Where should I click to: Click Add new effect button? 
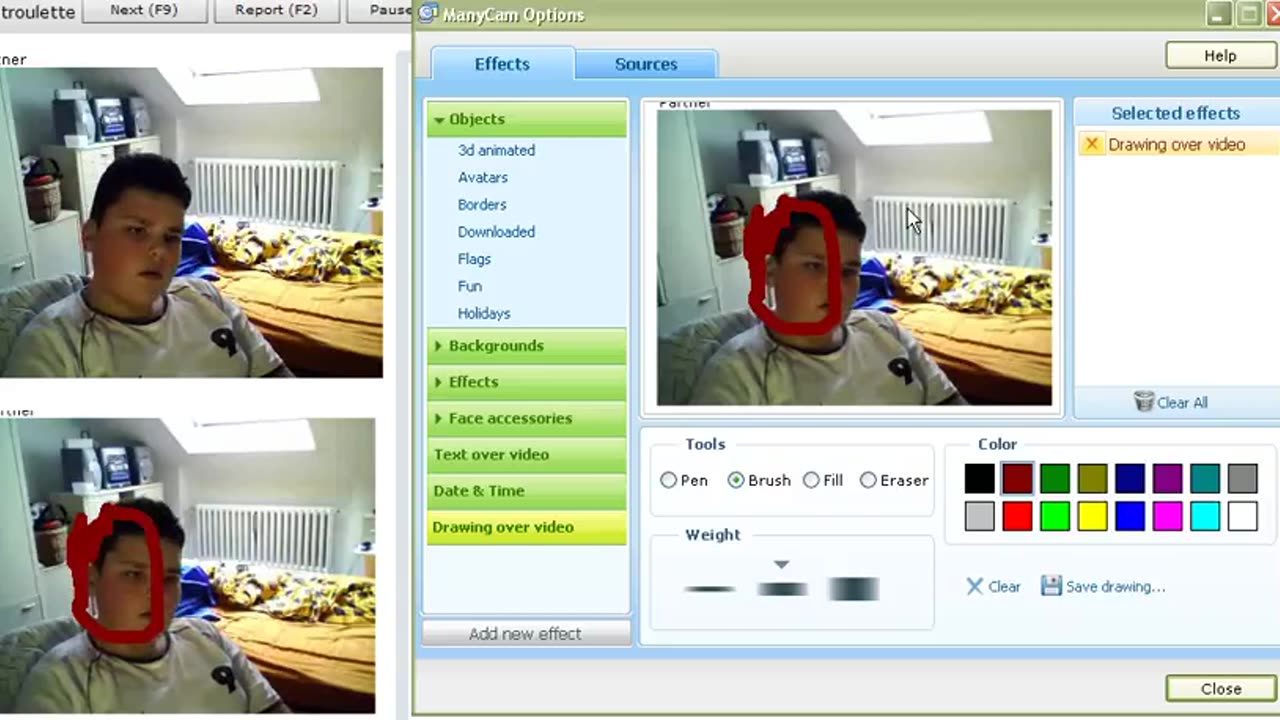click(x=525, y=634)
